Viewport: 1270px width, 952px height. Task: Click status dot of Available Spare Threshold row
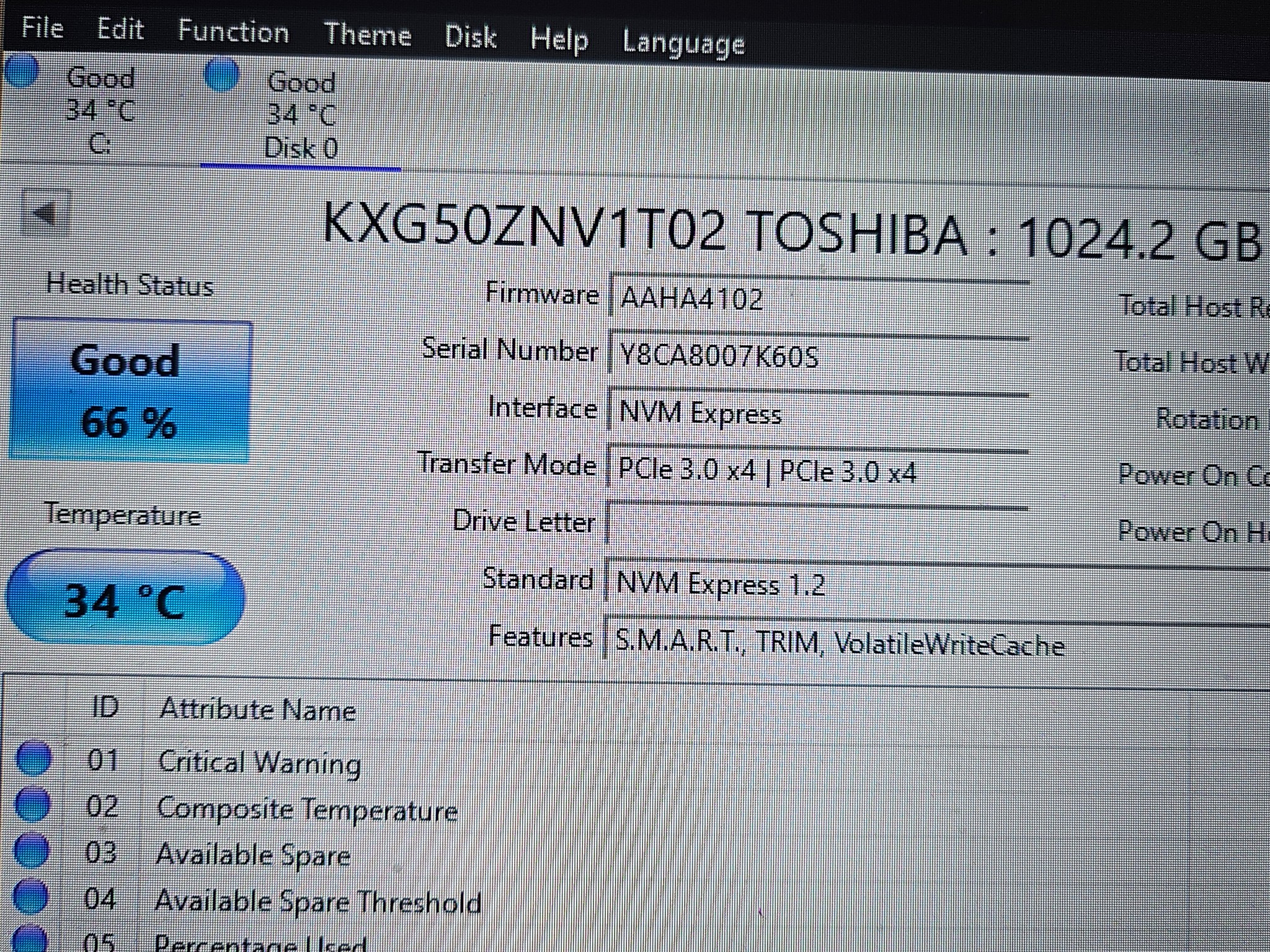pos(30,896)
